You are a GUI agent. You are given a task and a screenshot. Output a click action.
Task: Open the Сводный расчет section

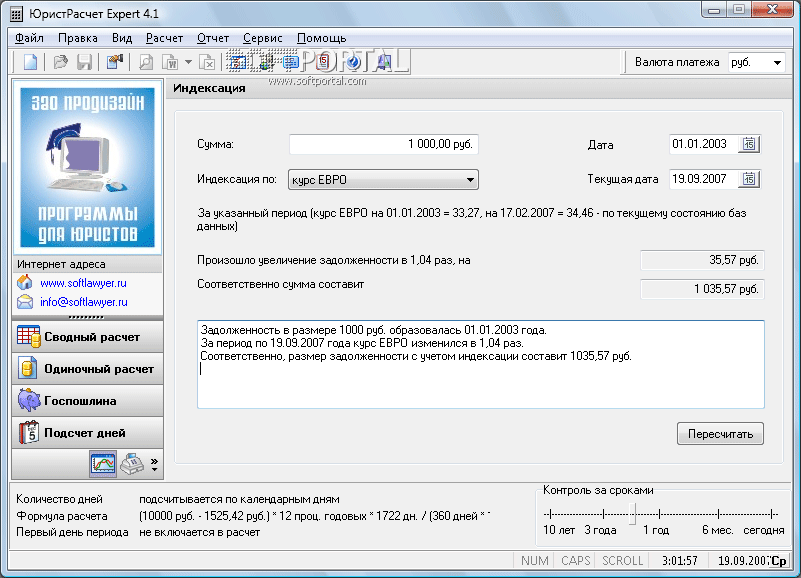(87, 337)
